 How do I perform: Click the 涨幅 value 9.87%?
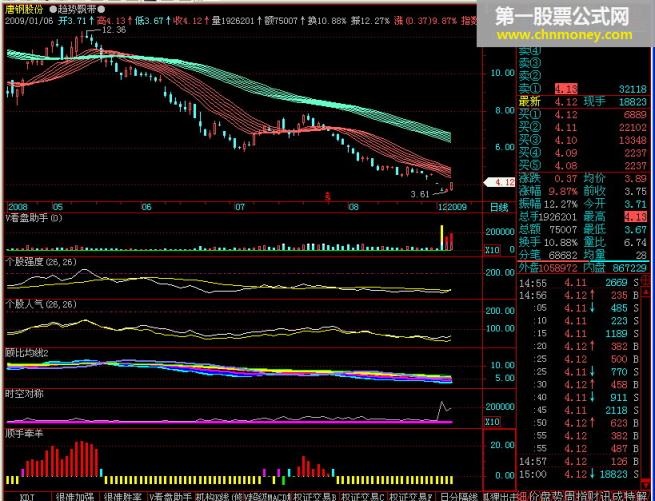point(562,192)
